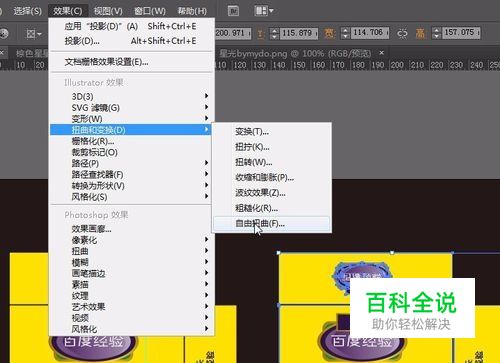Choose 收缩和膨胀(P)... in the submenu
This screenshot has width=500, height=363.
[x=271, y=177]
